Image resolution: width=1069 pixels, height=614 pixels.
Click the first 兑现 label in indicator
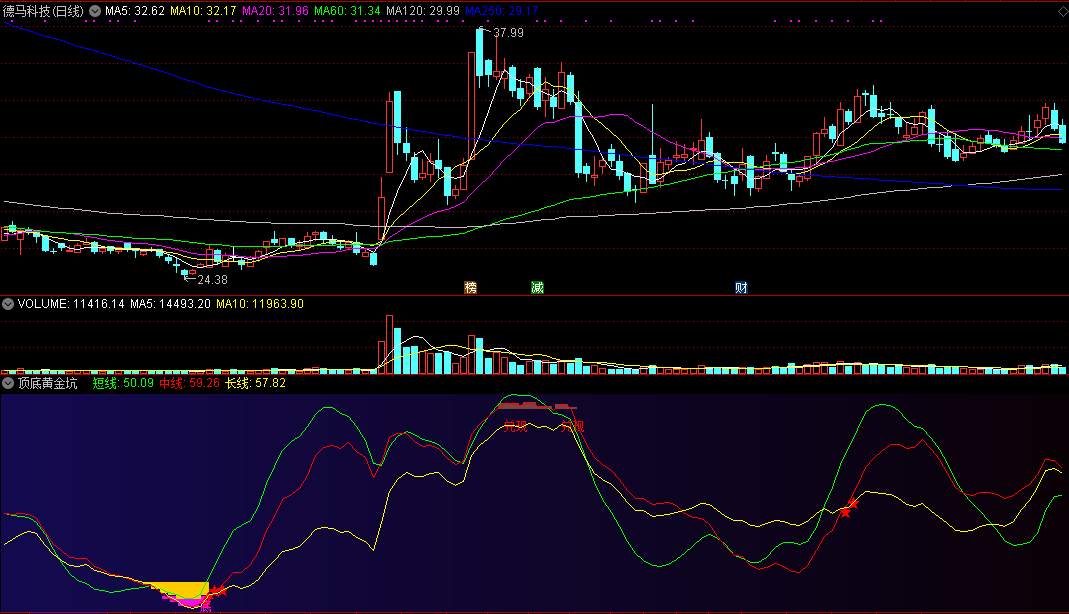click(515, 427)
